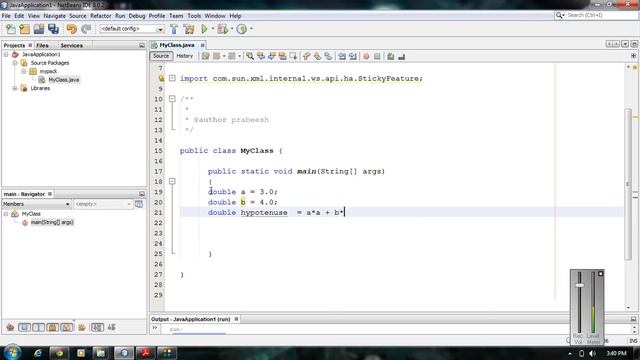
Task: Collapse the JavaApplication1 project node
Action: click(6, 54)
